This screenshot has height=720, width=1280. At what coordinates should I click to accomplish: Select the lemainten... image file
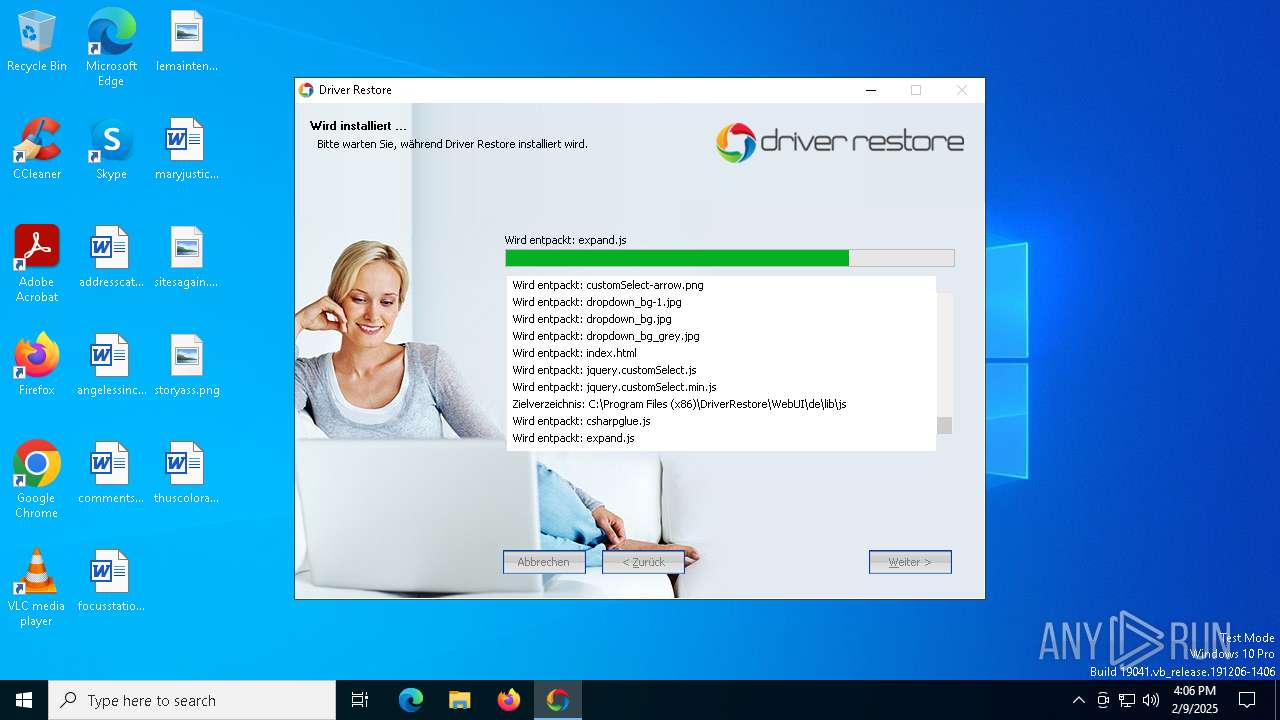point(187,42)
